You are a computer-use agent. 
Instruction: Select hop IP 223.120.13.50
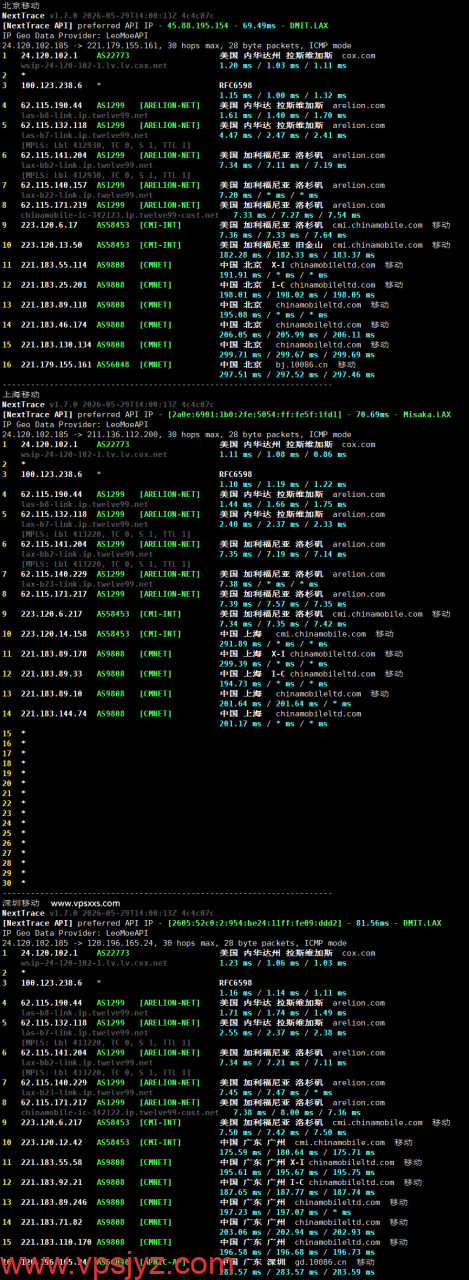(51, 245)
